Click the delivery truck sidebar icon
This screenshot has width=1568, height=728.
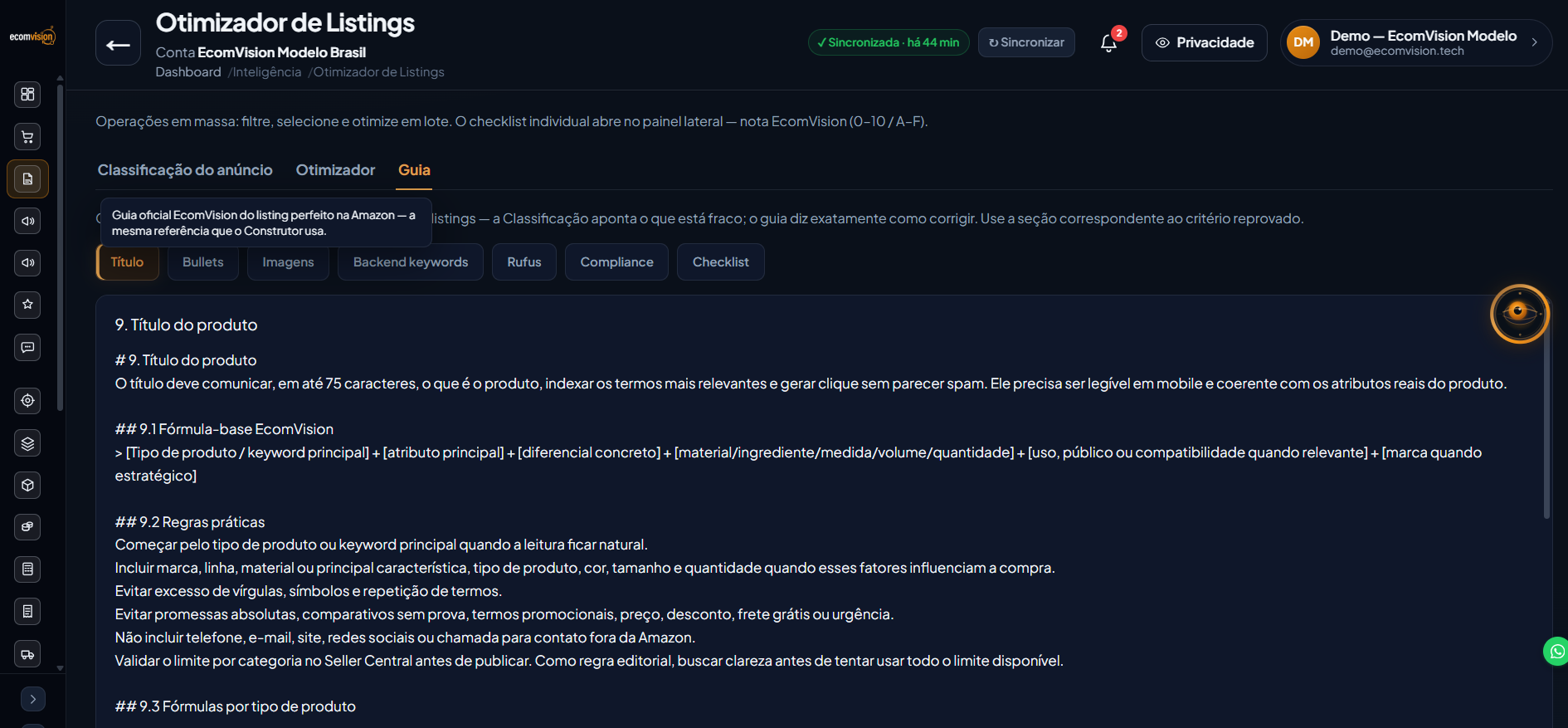click(27, 654)
